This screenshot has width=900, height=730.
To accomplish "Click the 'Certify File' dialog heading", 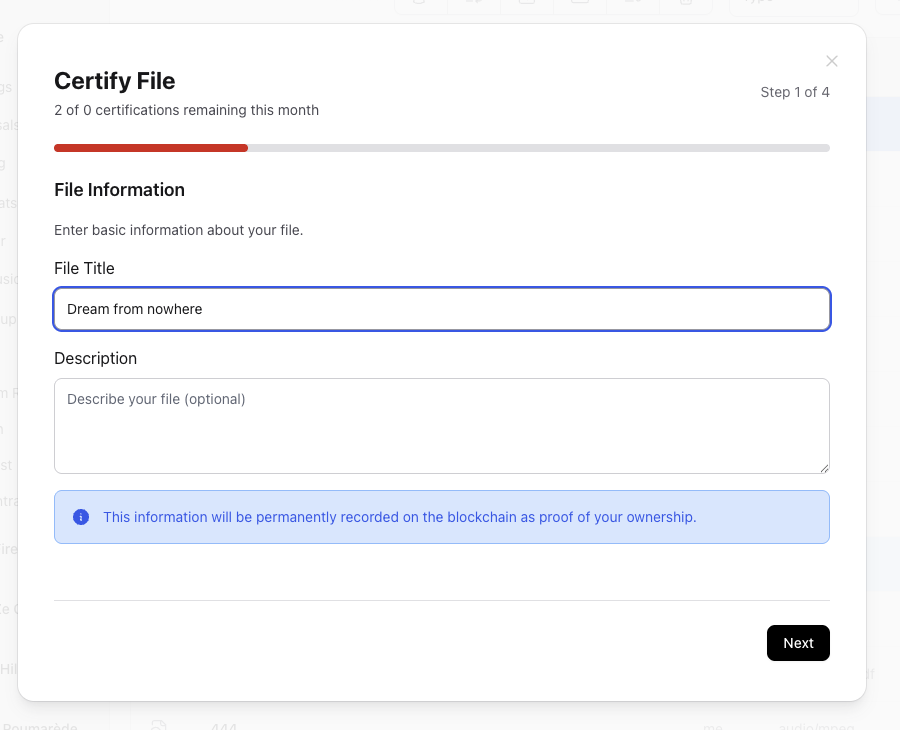I will click(x=113, y=81).
